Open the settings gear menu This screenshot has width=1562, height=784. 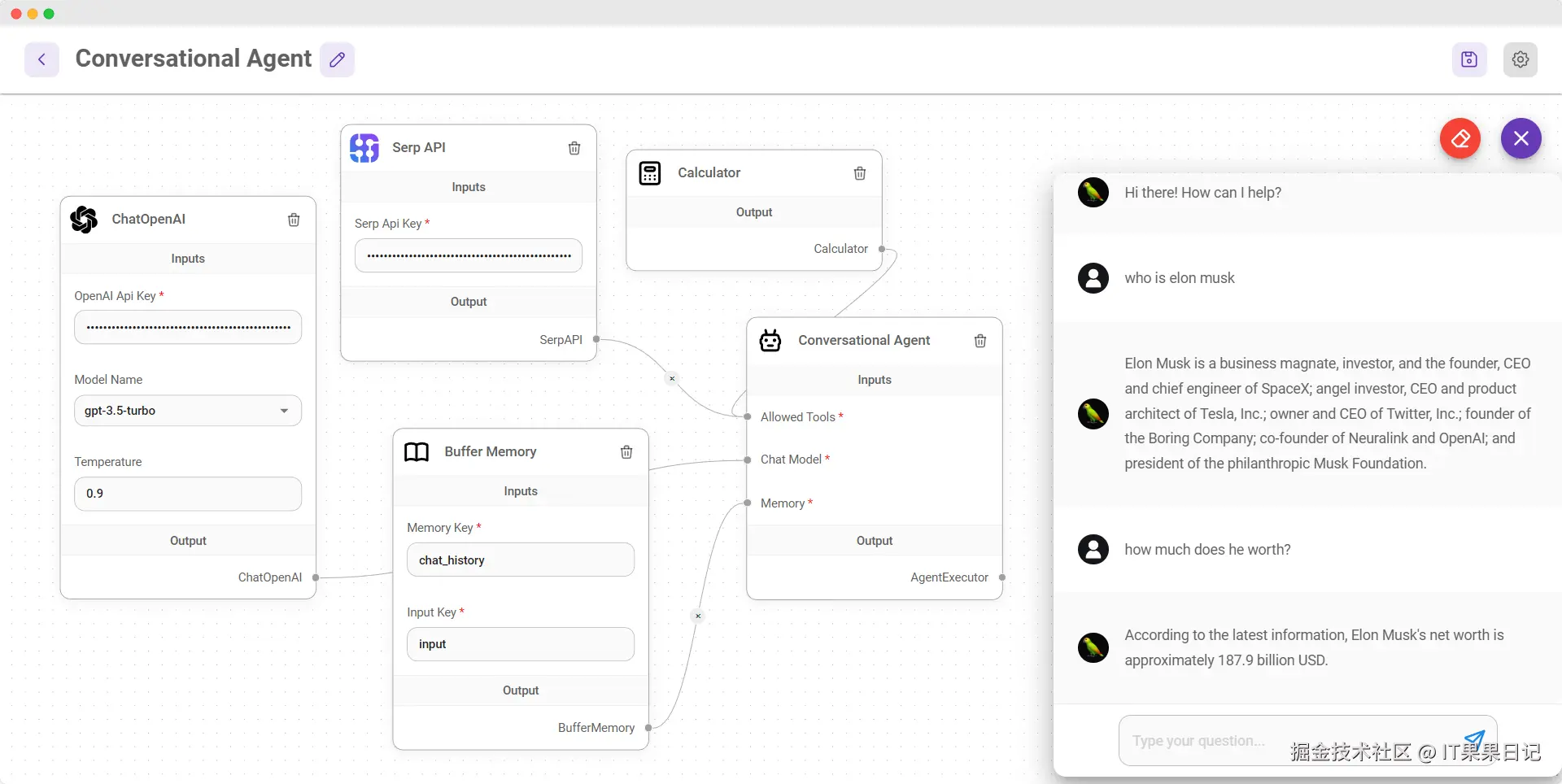point(1520,59)
